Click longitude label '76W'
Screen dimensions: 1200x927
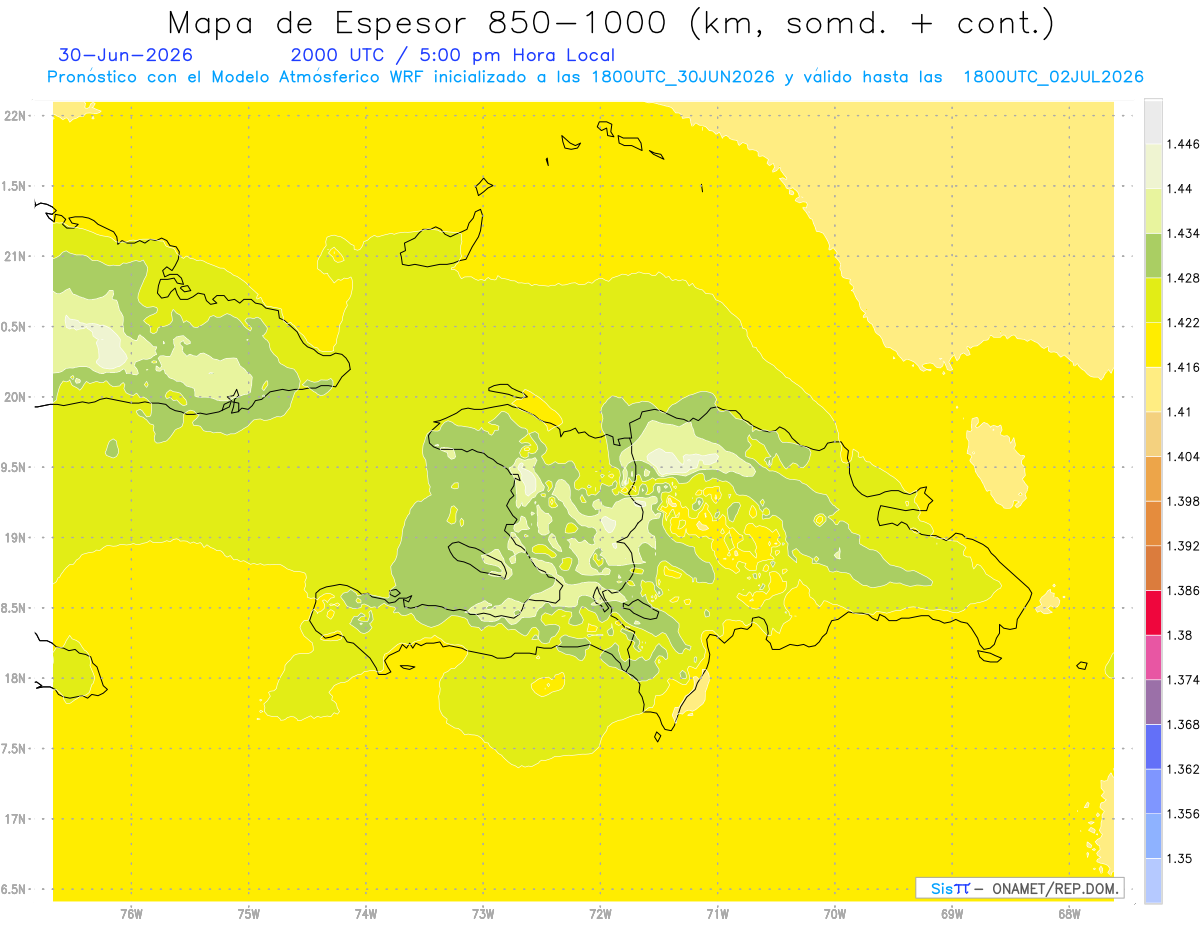pyautogui.click(x=131, y=913)
